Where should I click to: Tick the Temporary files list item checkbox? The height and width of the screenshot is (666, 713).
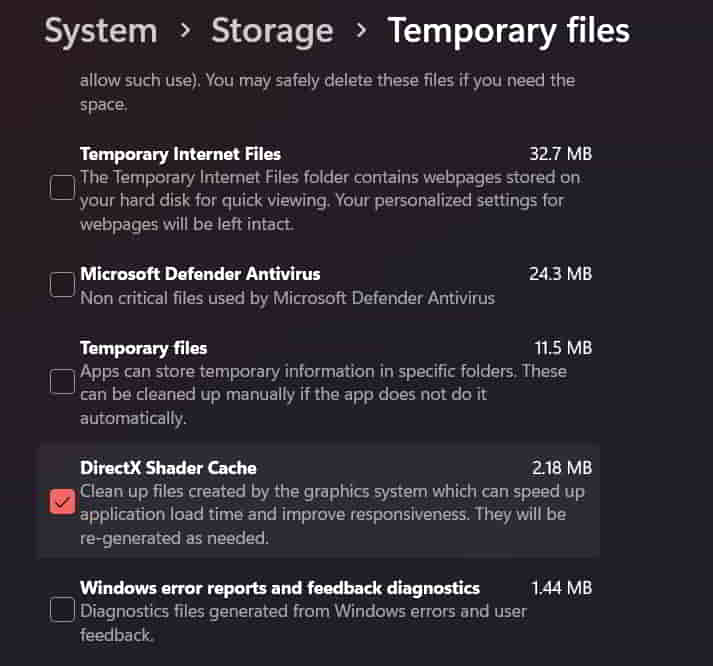(x=62, y=381)
